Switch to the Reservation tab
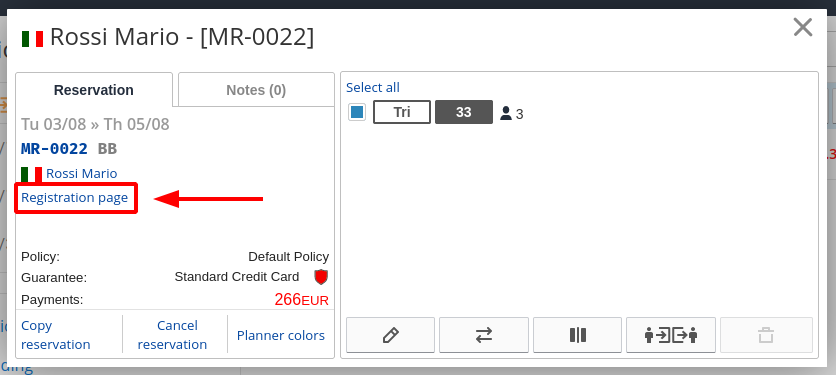 coord(94,90)
